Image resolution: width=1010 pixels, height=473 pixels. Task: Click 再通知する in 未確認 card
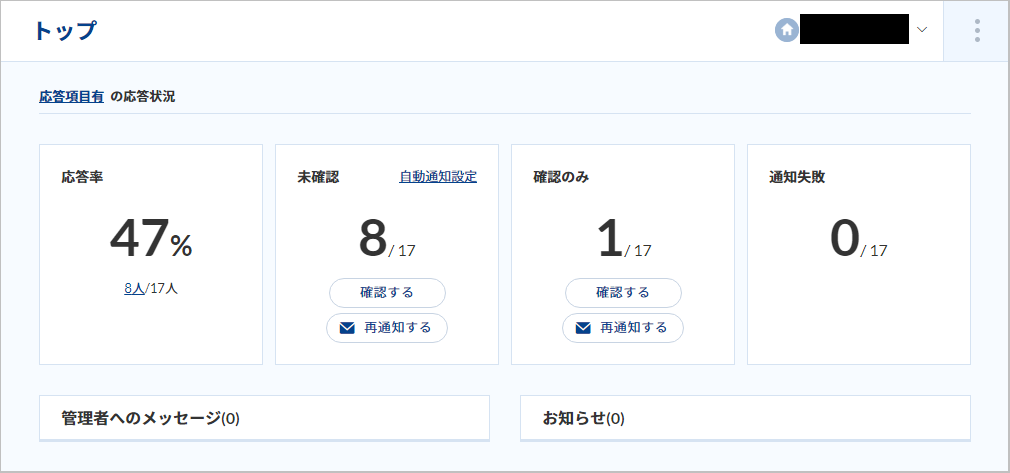[x=387, y=328]
